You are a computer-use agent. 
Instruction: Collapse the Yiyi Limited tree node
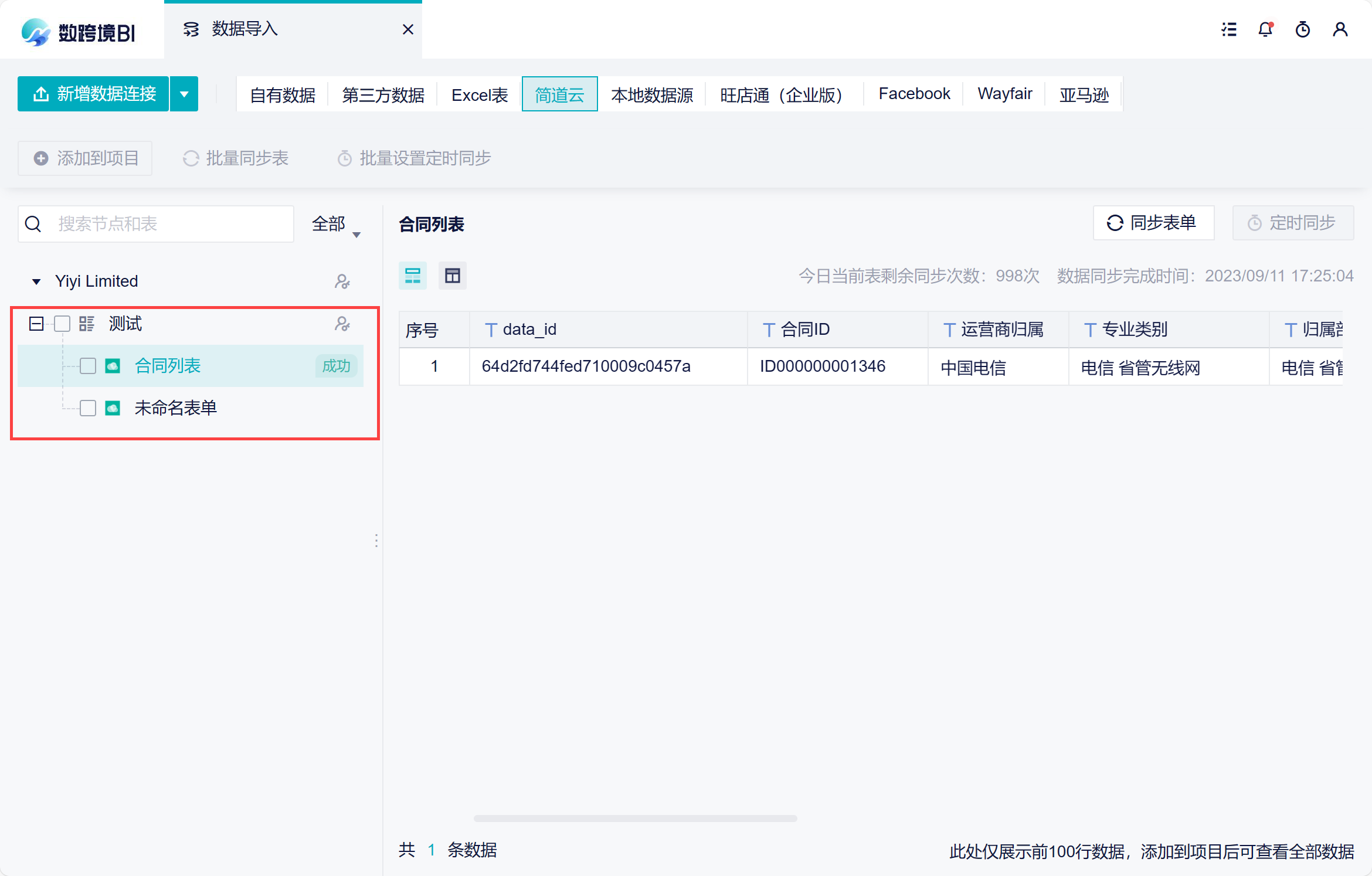[x=36, y=282]
